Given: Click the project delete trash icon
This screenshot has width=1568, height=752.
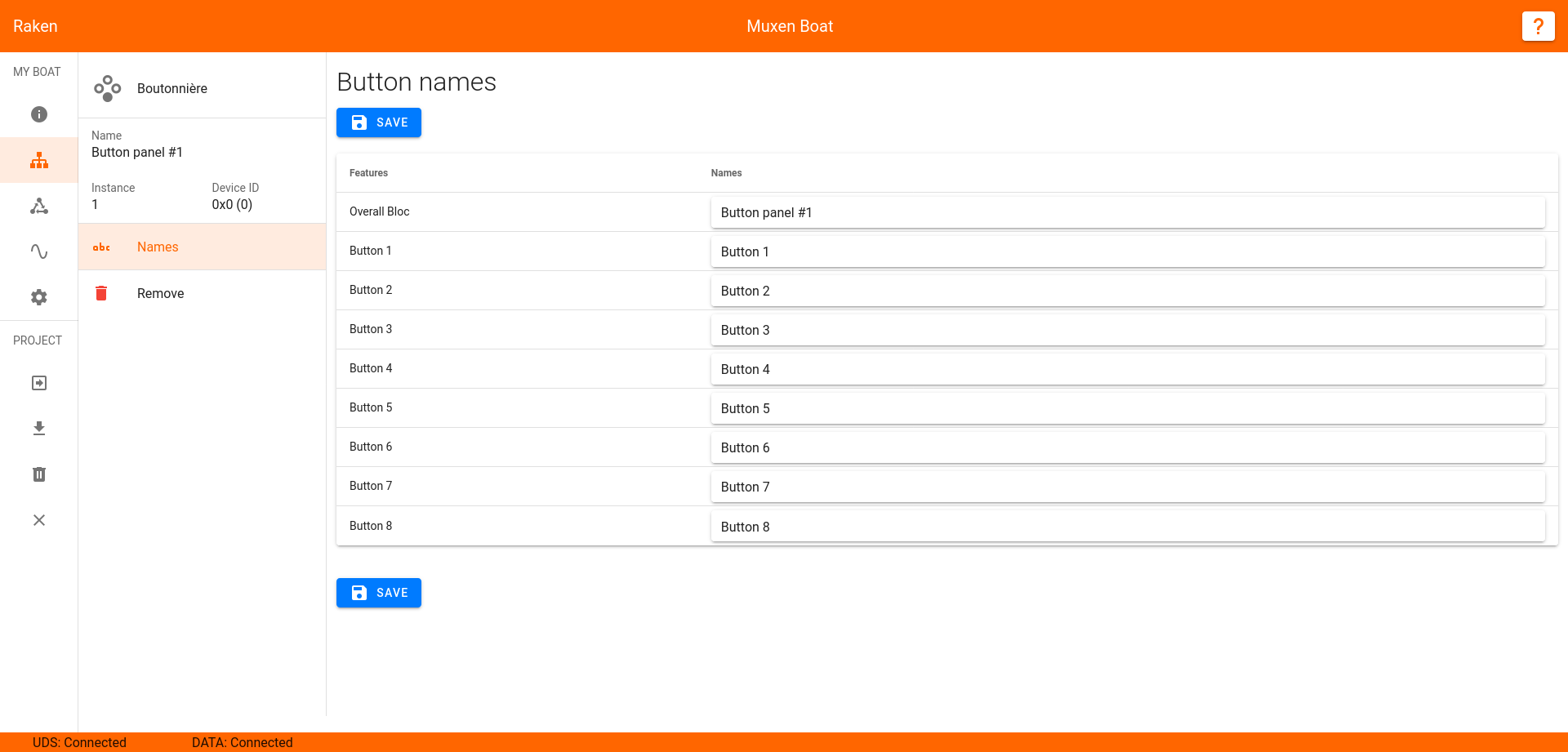Looking at the screenshot, I should point(39,474).
